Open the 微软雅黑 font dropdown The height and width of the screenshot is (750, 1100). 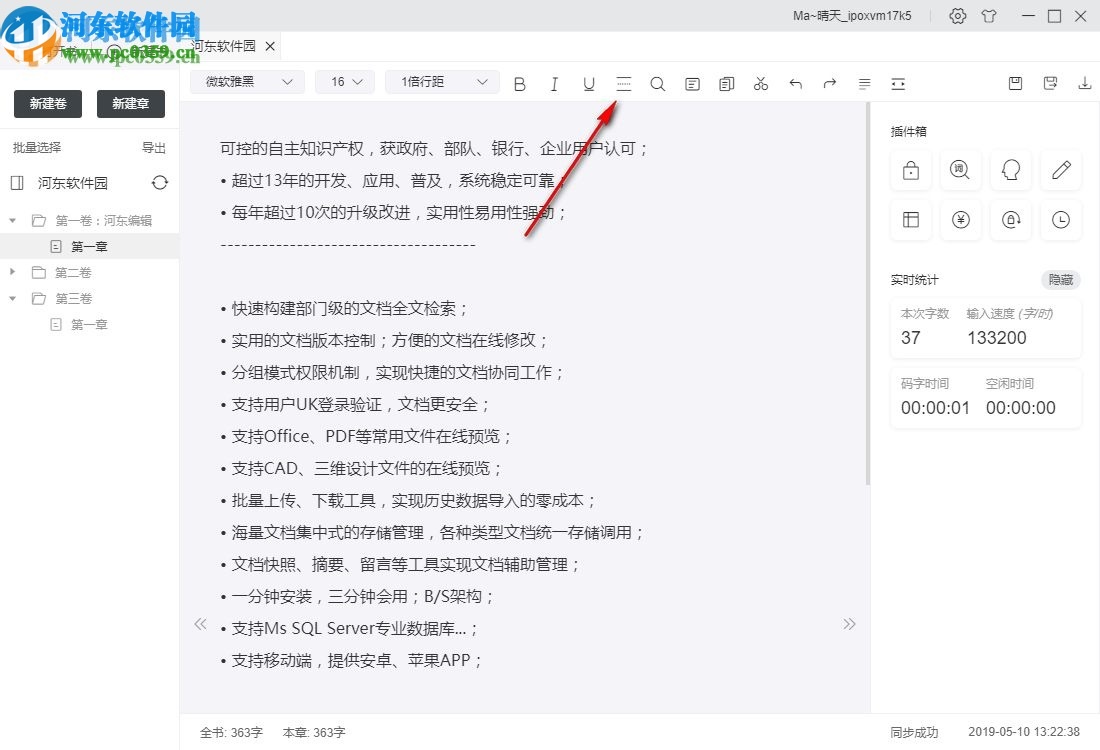coord(246,81)
